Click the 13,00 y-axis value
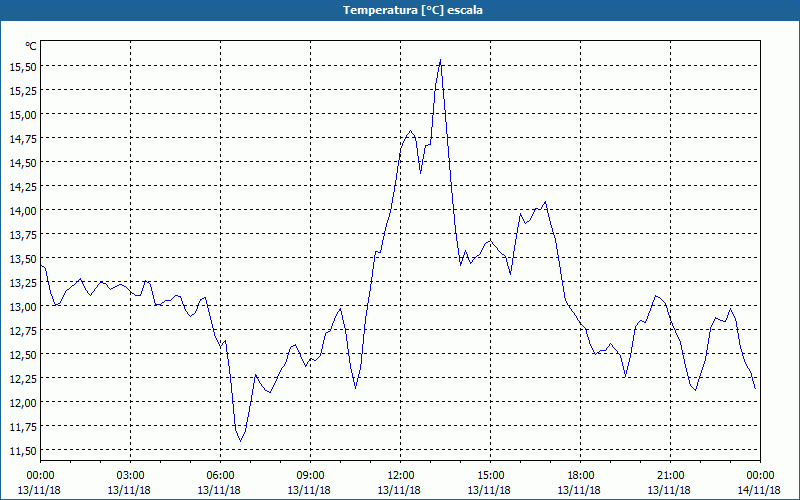 point(23,306)
